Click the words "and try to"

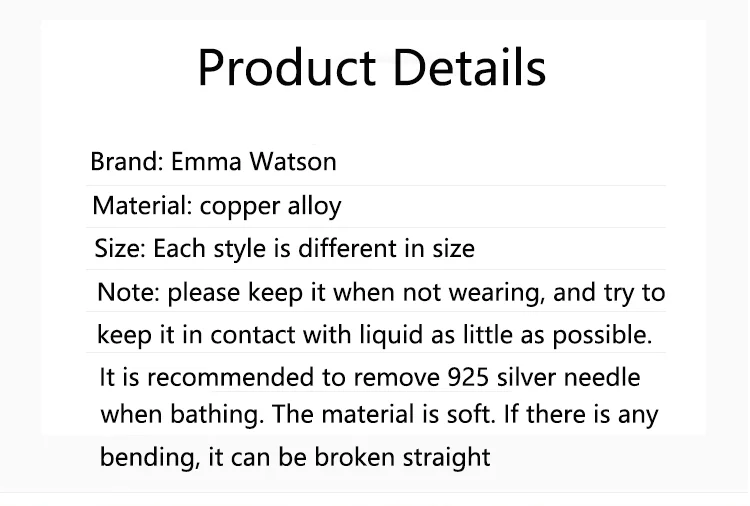click(609, 293)
